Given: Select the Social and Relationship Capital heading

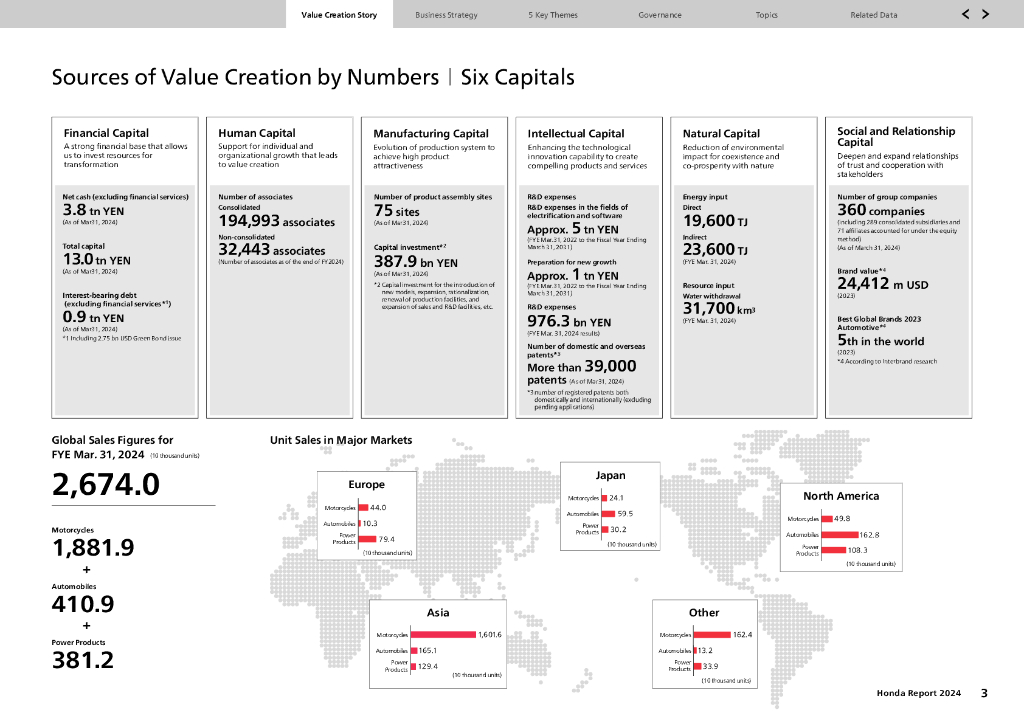Looking at the screenshot, I should 896,136.
